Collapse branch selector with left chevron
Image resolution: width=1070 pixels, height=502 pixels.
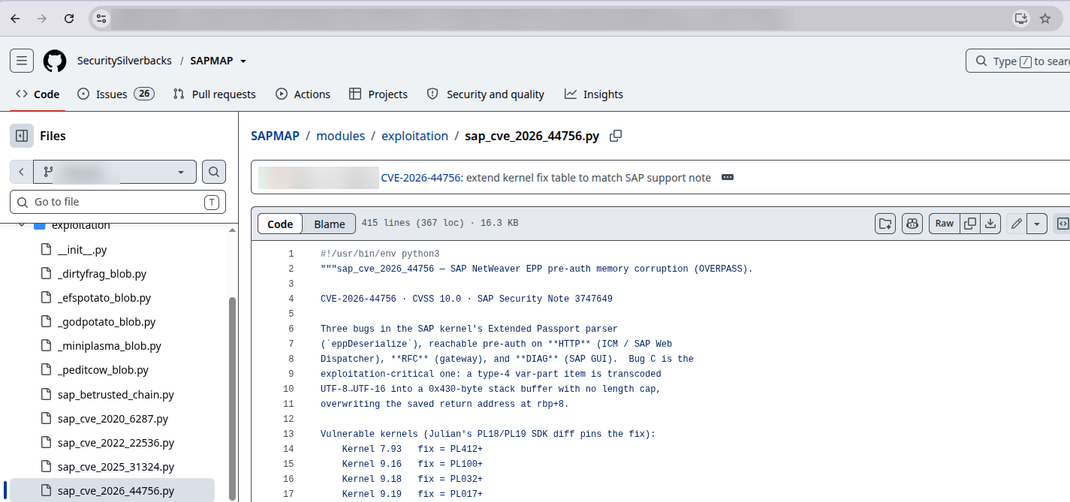[x=22, y=172]
